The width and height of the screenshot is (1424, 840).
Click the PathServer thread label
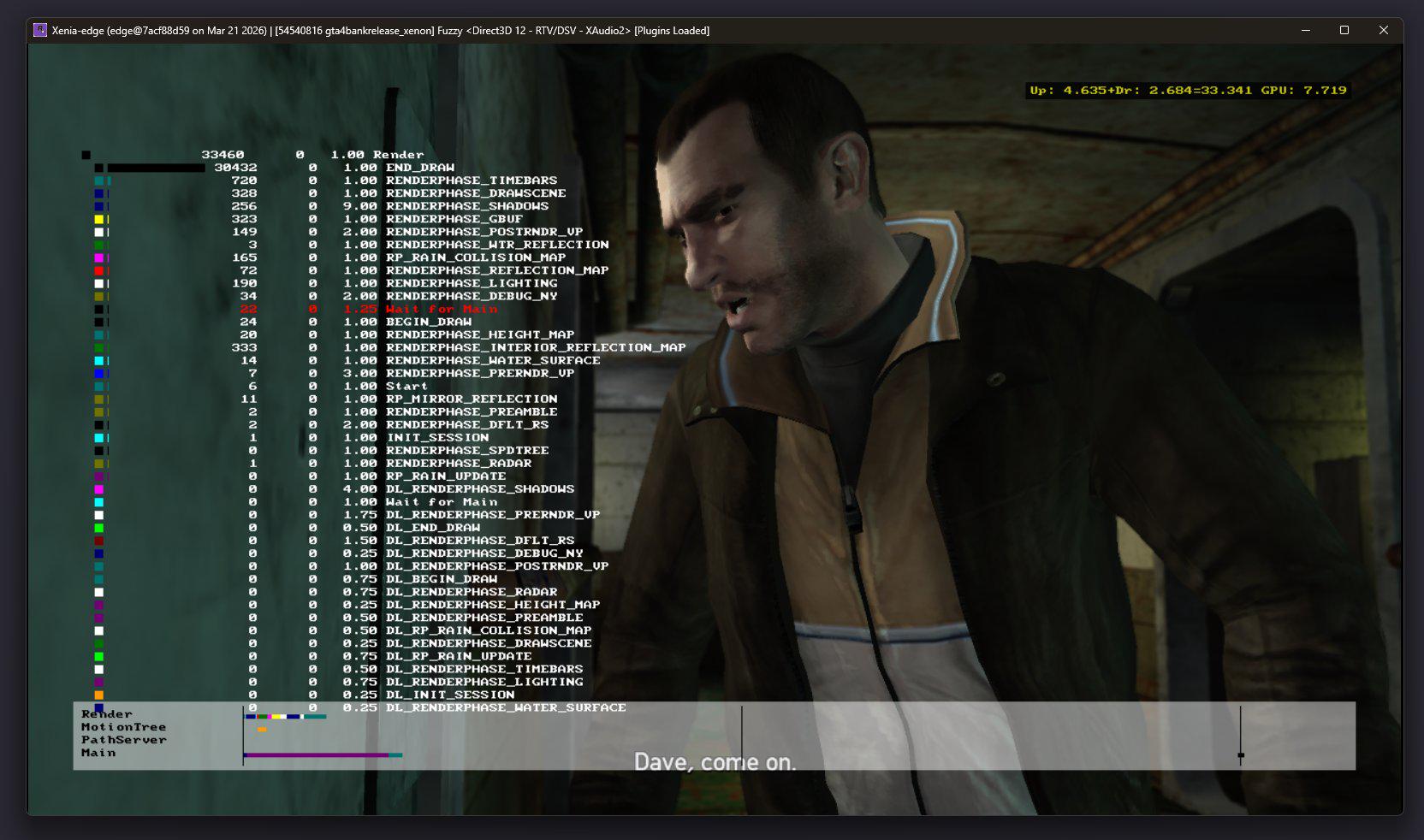coord(124,740)
